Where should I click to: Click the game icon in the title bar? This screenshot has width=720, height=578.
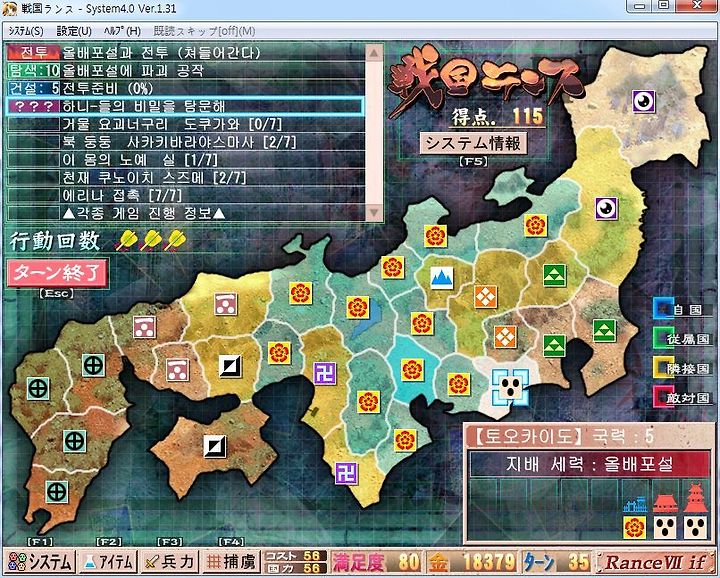(x=10, y=8)
